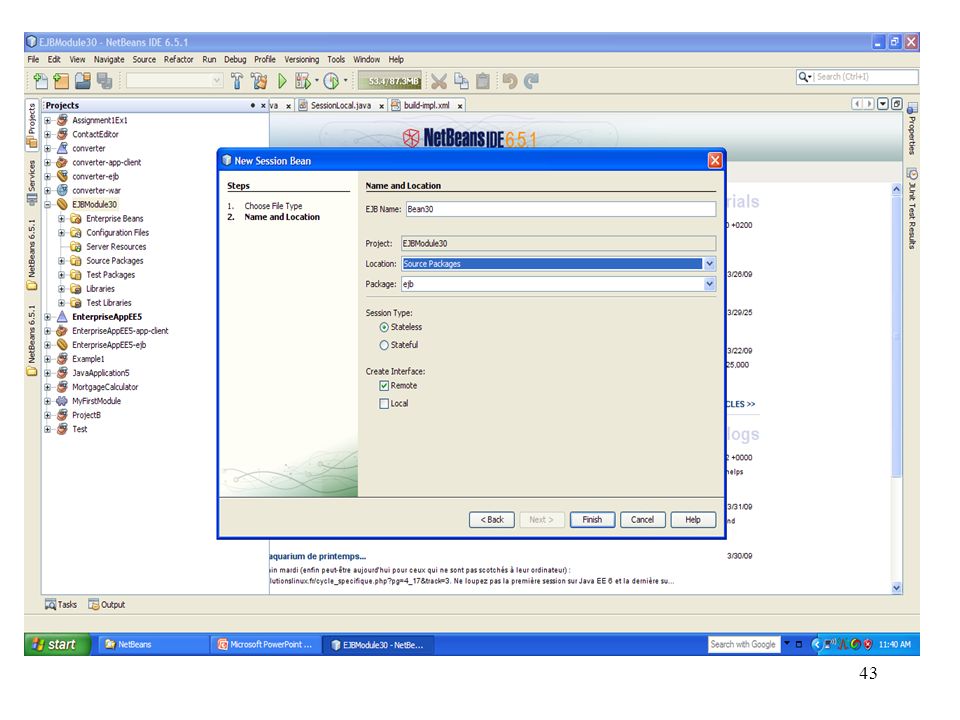Viewport: 960px width, 720px height.
Task: Open the Microsoft PowerPoint taskbar button
Action: tap(266, 645)
